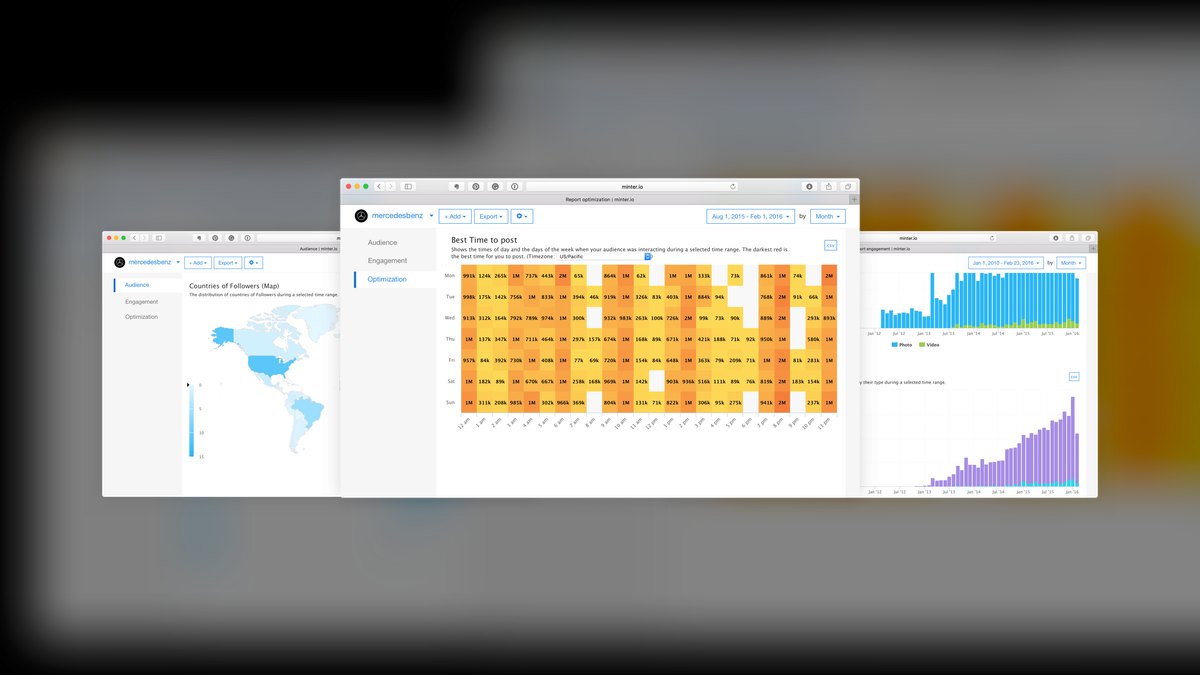Viewport: 1200px width, 675px height.
Task: Click Brazil on the followers map
Action: tap(310, 411)
